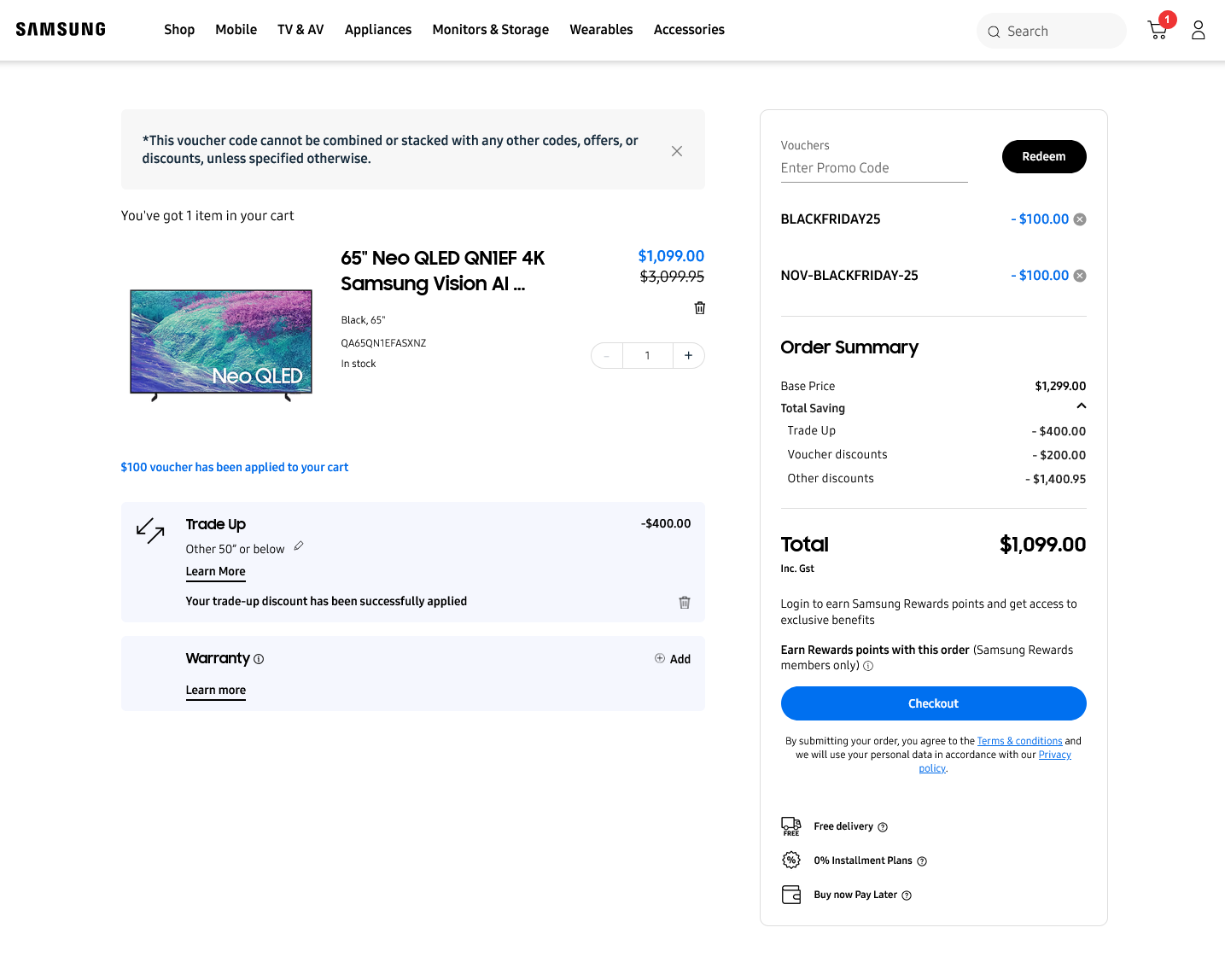Edit the Trade Up device selection
Viewport: 1225px width, 980px height.
pos(299,546)
